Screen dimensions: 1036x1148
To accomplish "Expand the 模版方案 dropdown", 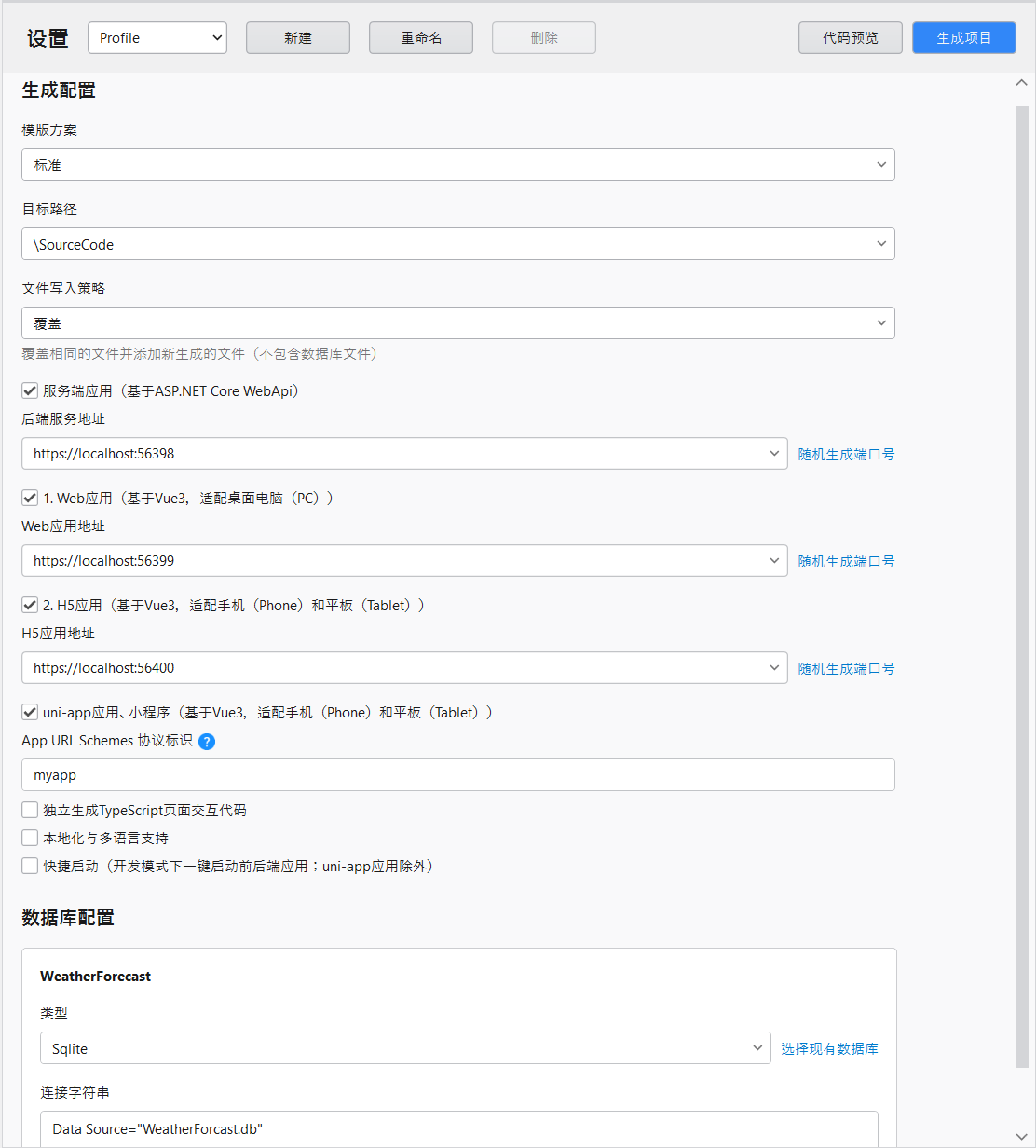I will 457,165.
